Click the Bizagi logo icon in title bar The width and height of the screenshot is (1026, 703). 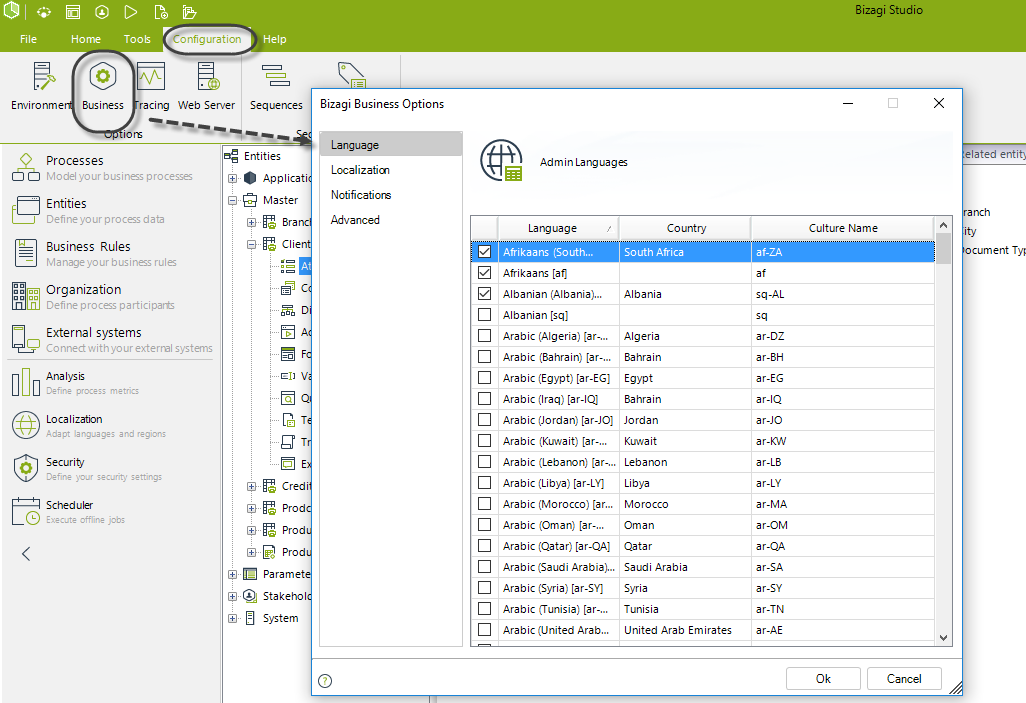coord(12,11)
